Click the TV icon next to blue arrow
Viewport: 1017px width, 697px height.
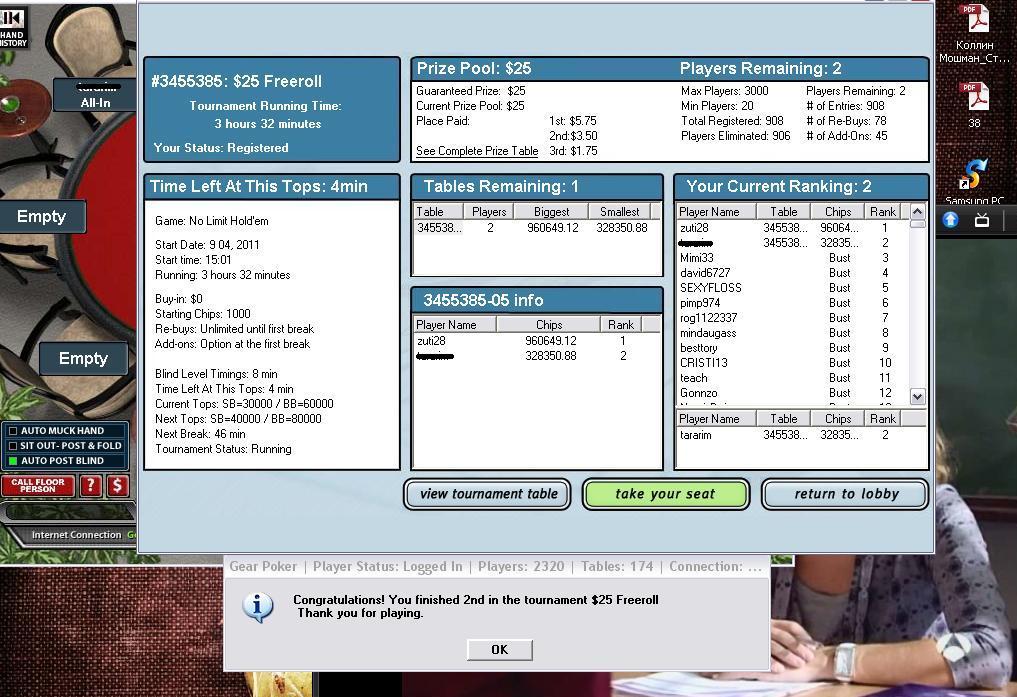982,220
